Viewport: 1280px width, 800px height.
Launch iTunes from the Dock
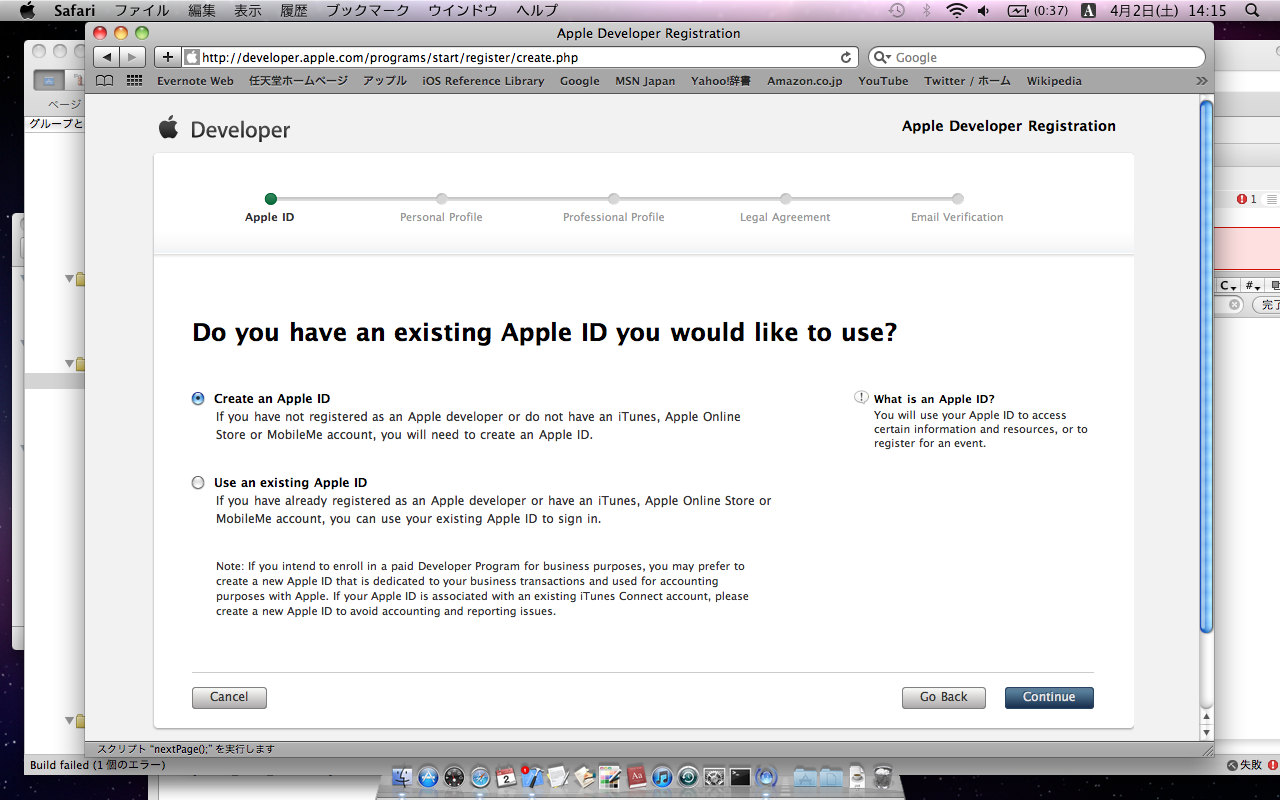(662, 777)
